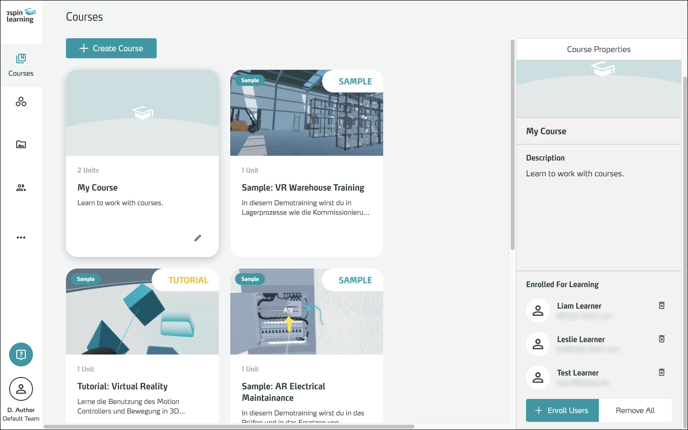The width and height of the screenshot is (688, 430).
Task: Click the 3spin learning logo
Action: click(21, 15)
